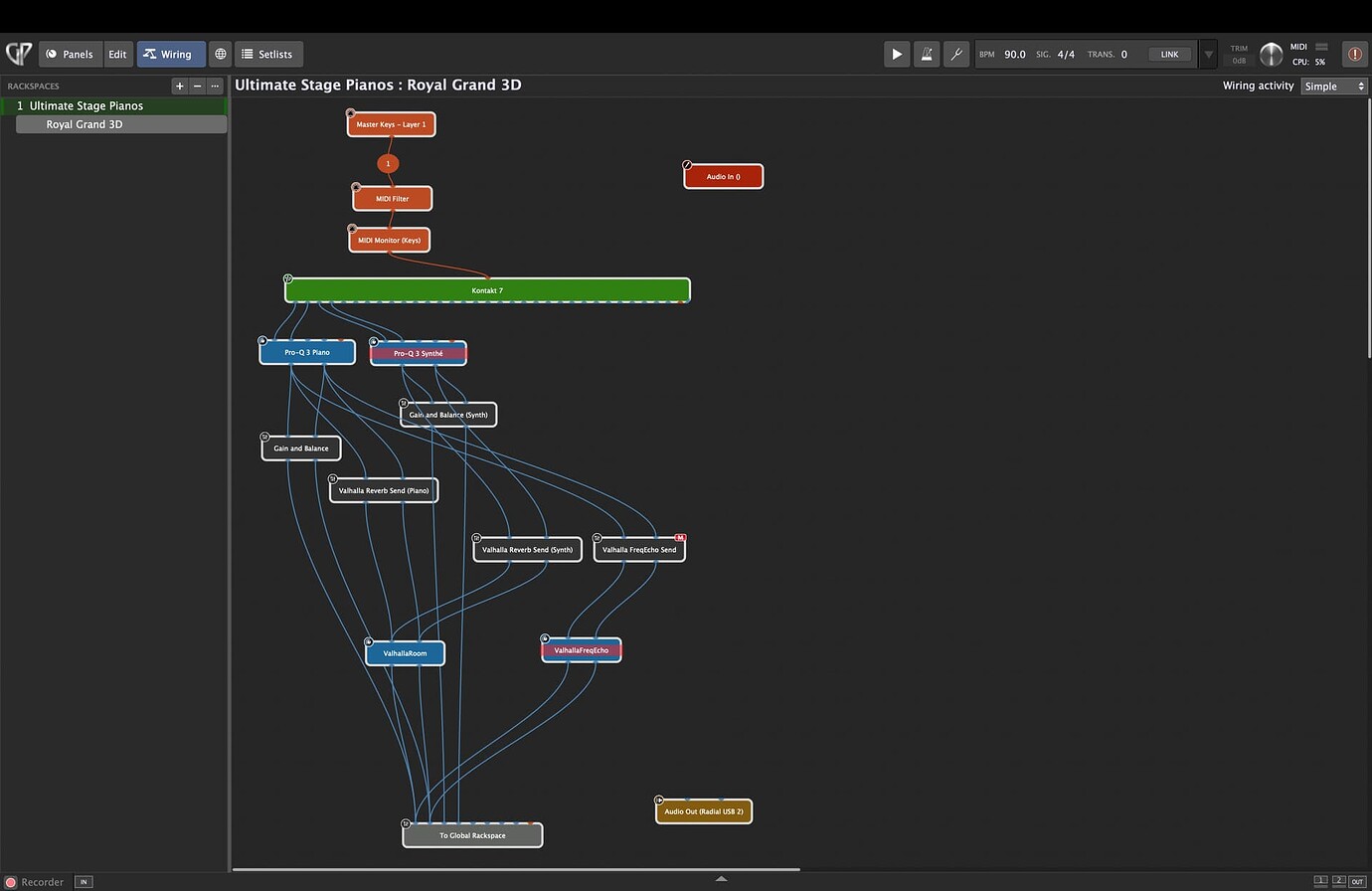Click the Gig Performer logo icon

[x=19, y=54]
